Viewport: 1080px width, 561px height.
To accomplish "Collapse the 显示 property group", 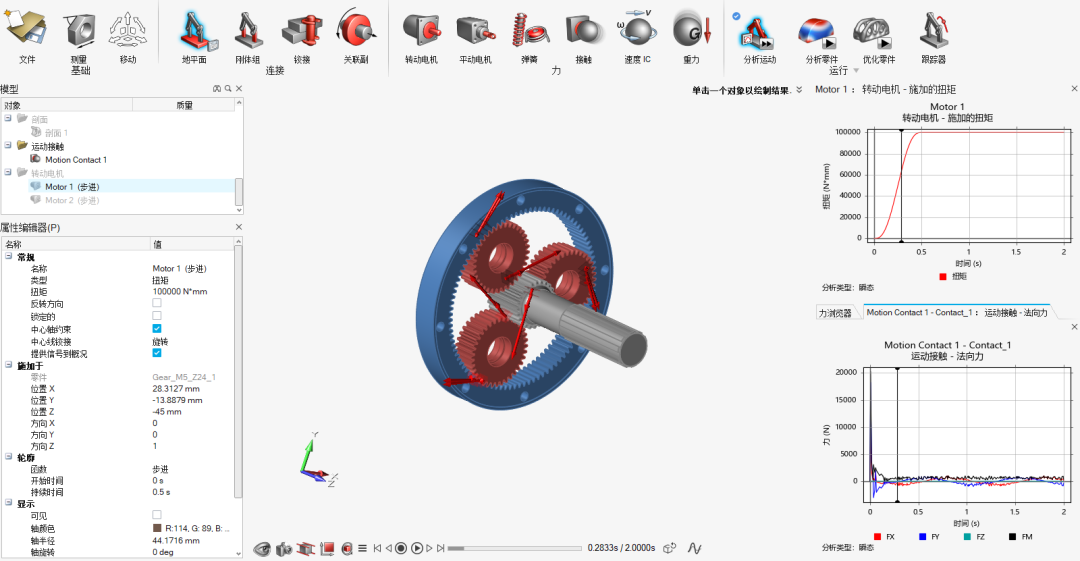I will click(9, 504).
